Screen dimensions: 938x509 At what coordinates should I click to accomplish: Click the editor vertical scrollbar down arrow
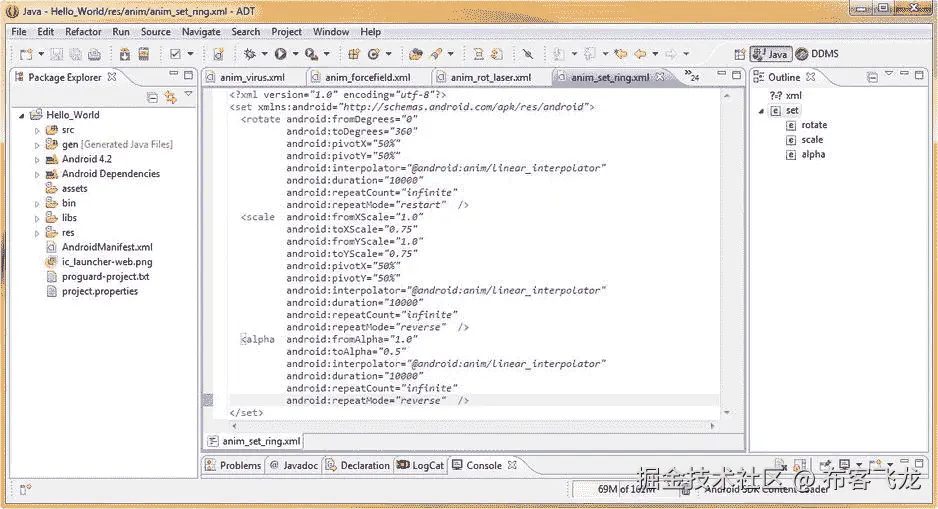point(727,412)
